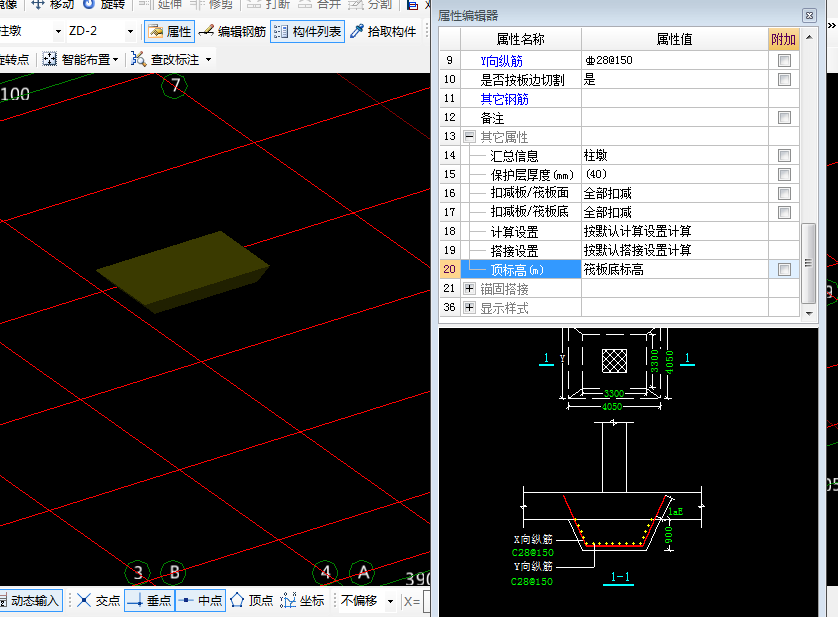Expand the 显示样式 group
The height and width of the screenshot is (617, 838).
pyautogui.click(x=469, y=307)
